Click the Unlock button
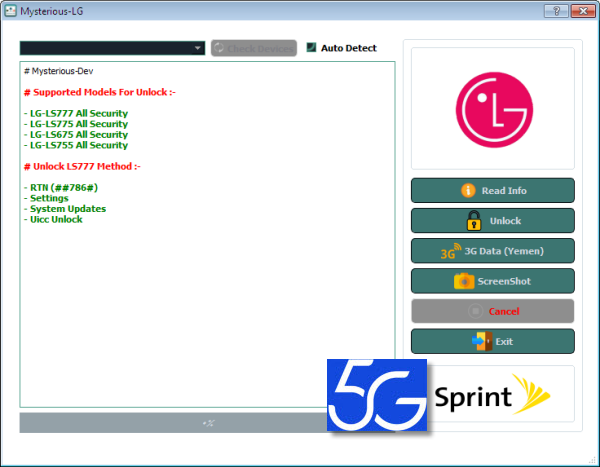 point(492,220)
